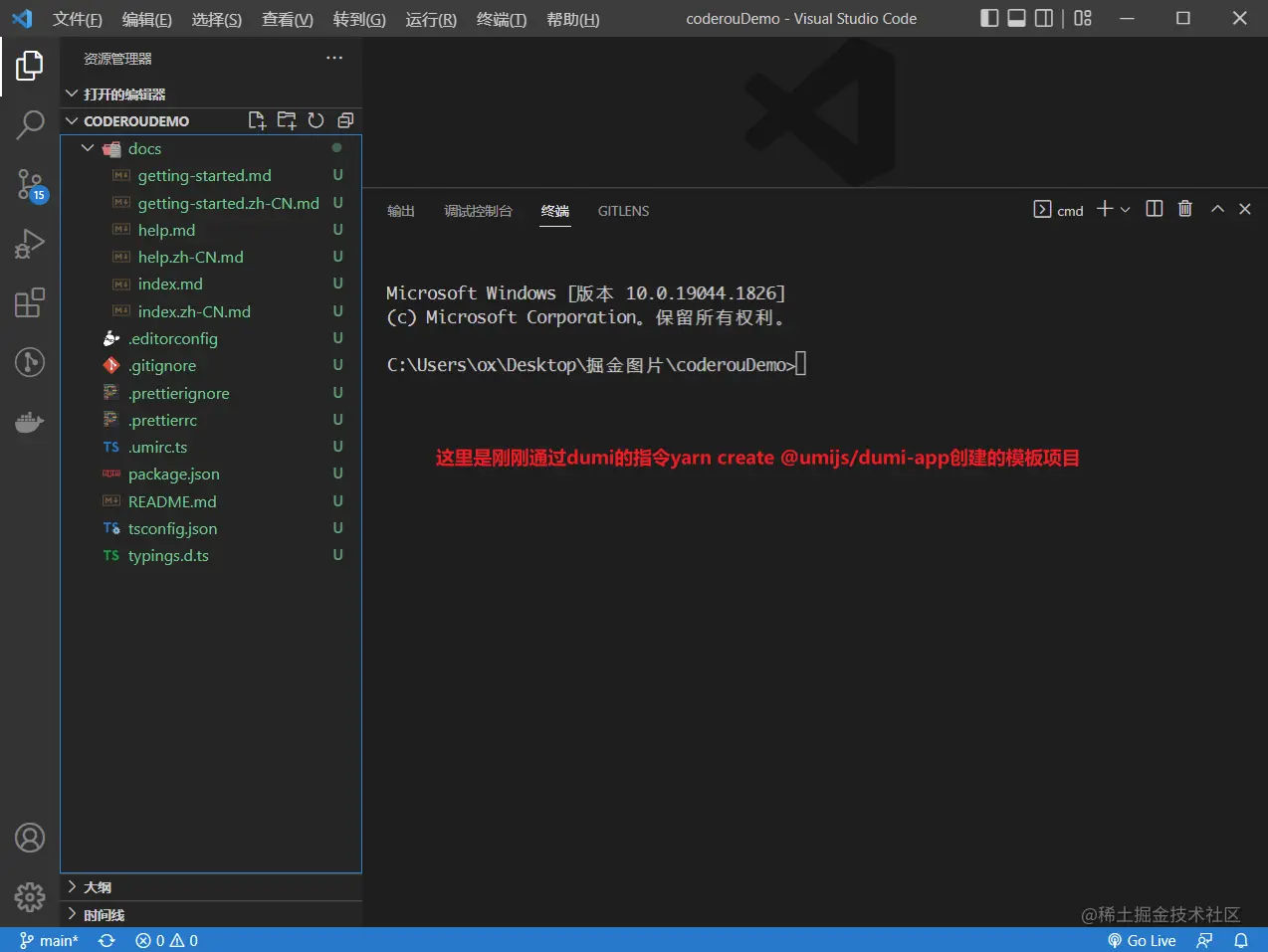Open the Explorer view in activity bar
Viewport: 1268px width, 952px height.
click(30, 67)
